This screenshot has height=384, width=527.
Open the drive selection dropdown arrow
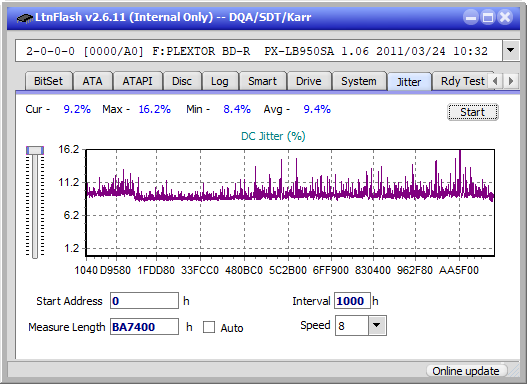[x=511, y=51]
